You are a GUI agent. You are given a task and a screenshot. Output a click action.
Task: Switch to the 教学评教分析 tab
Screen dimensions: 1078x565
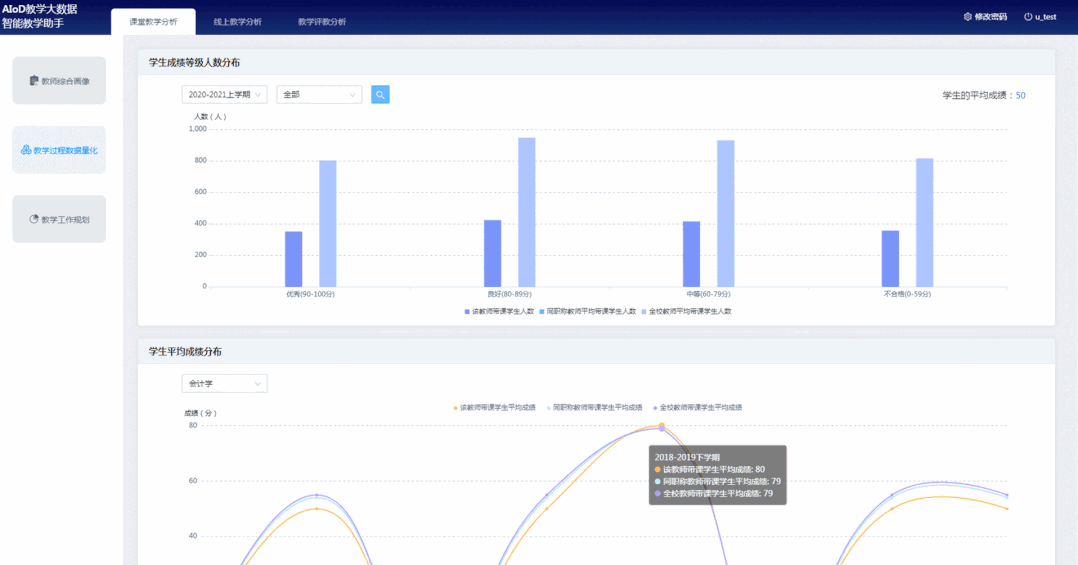(322, 21)
